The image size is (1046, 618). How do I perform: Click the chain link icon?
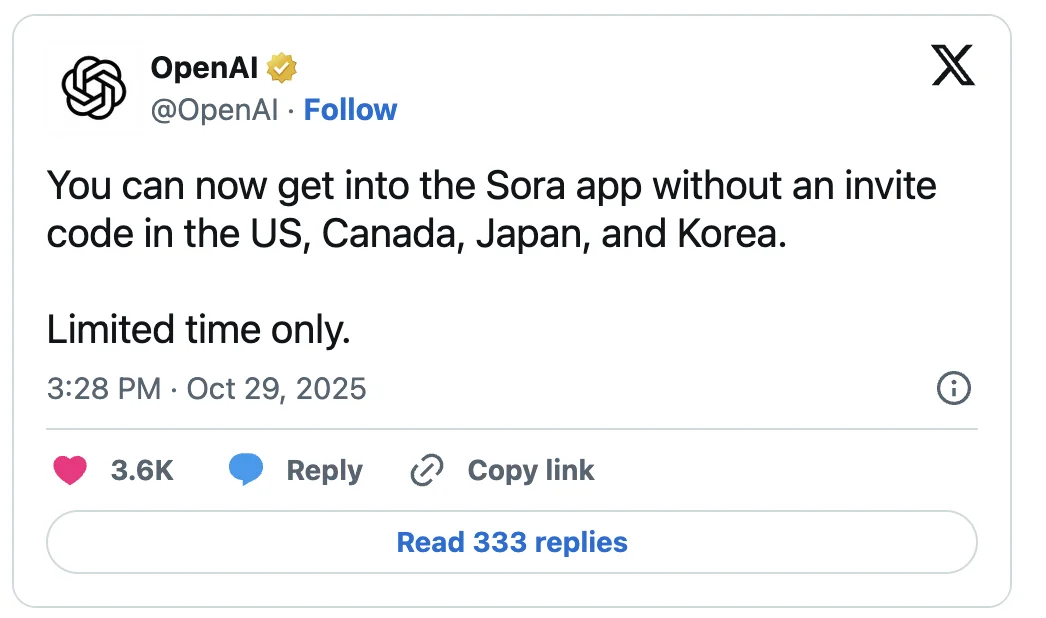[427, 471]
